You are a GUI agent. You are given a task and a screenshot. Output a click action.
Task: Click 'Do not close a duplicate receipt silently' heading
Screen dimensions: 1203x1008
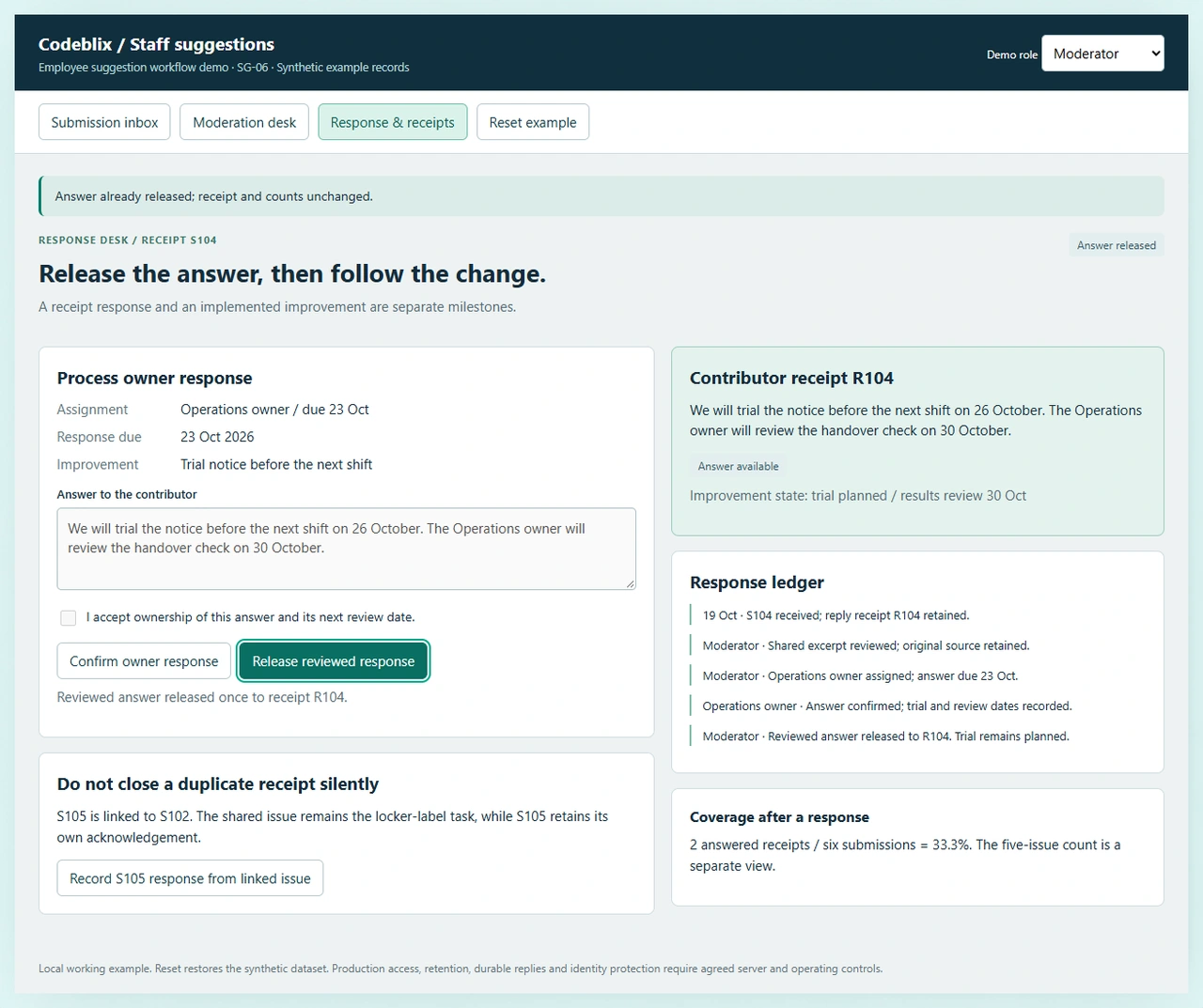218,784
